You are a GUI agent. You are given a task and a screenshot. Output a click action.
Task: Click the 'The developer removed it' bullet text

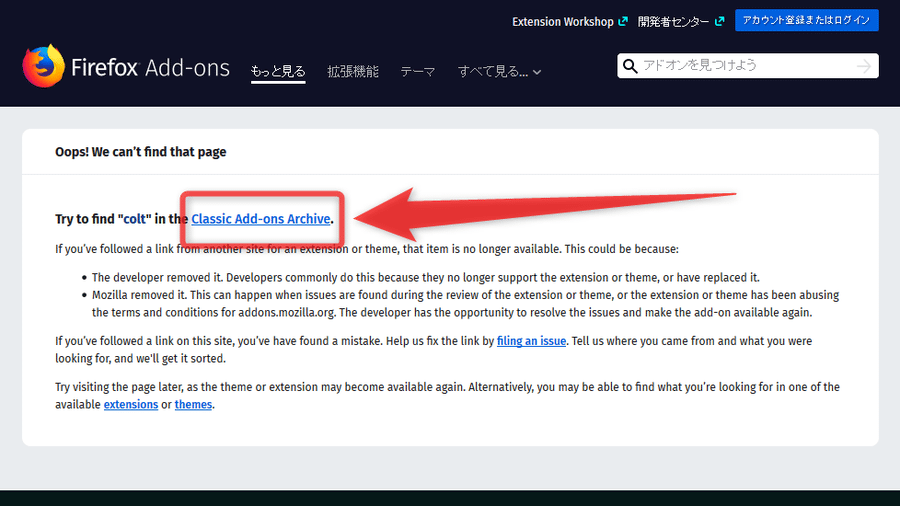click(425, 278)
